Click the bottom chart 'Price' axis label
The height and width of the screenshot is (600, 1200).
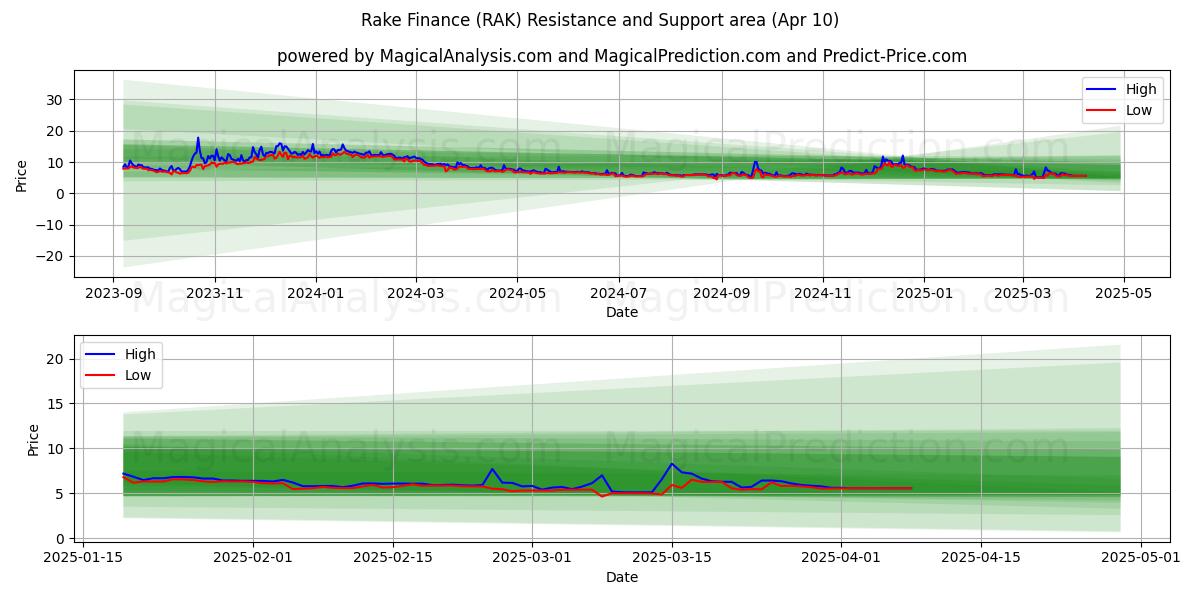coord(34,440)
